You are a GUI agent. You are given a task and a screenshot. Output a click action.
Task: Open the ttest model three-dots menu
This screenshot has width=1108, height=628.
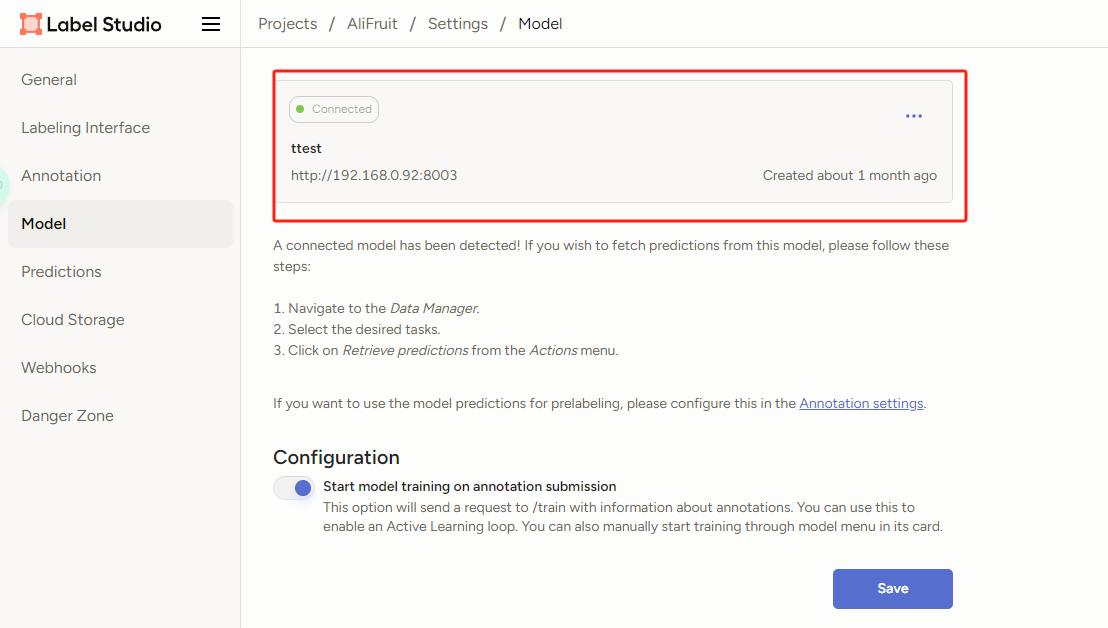[x=913, y=116]
